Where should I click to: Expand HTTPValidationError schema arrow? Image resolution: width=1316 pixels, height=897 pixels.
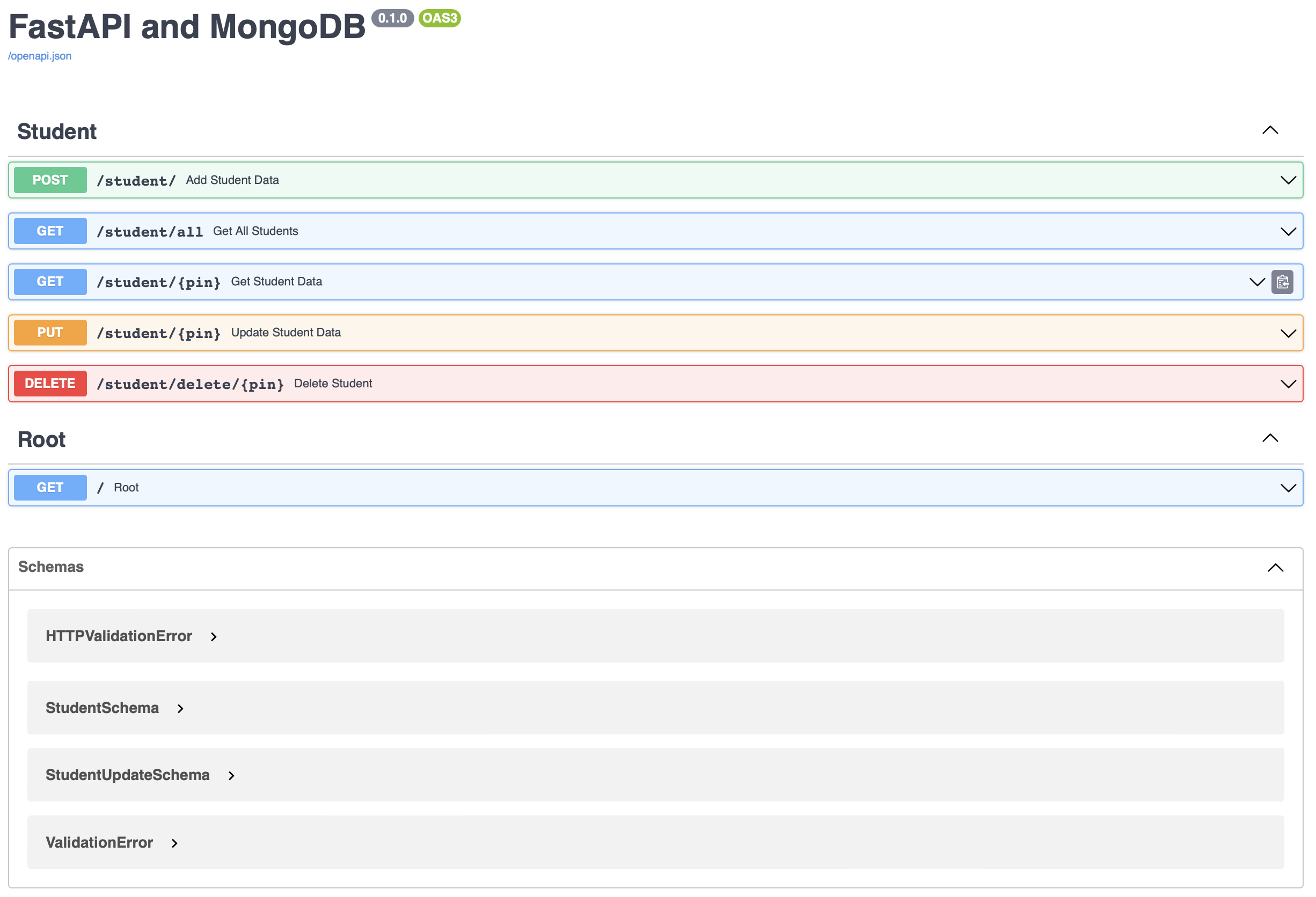pos(214,637)
